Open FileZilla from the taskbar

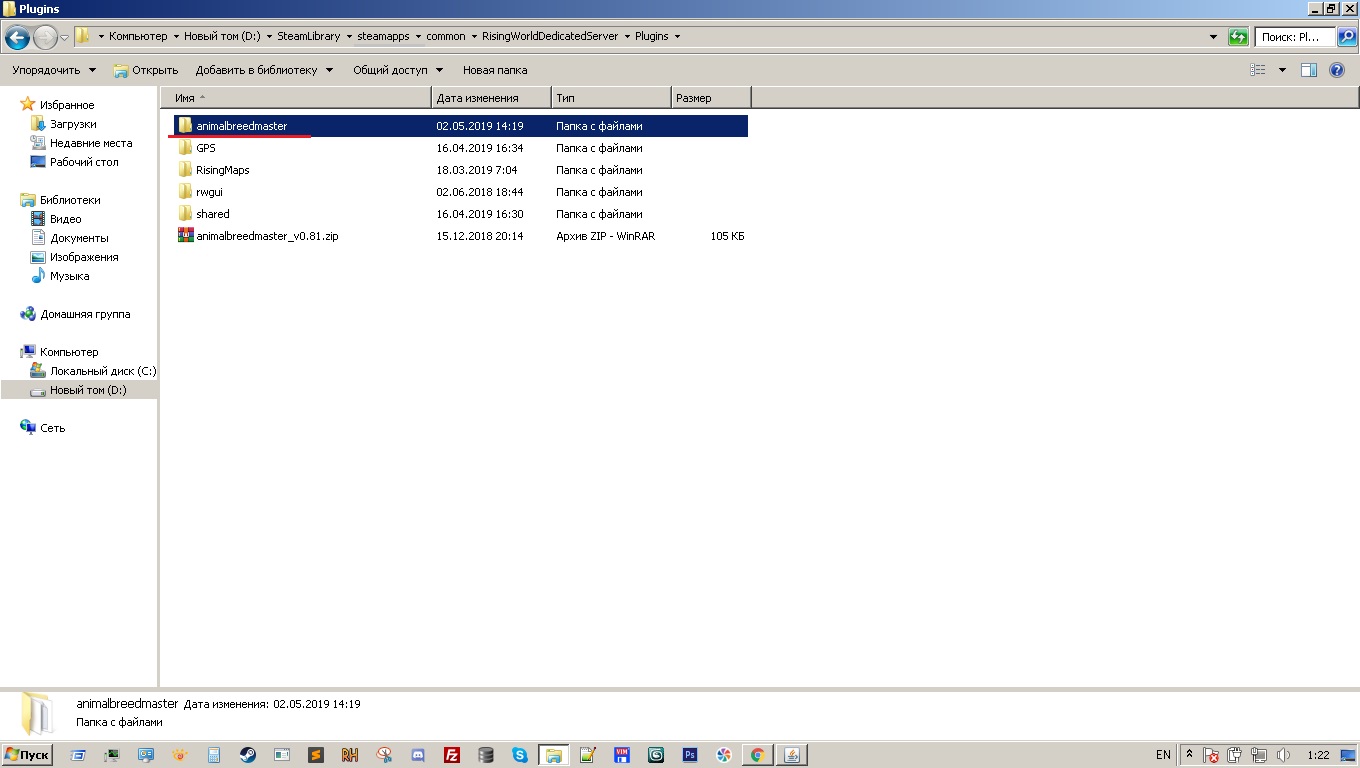[x=452, y=755]
